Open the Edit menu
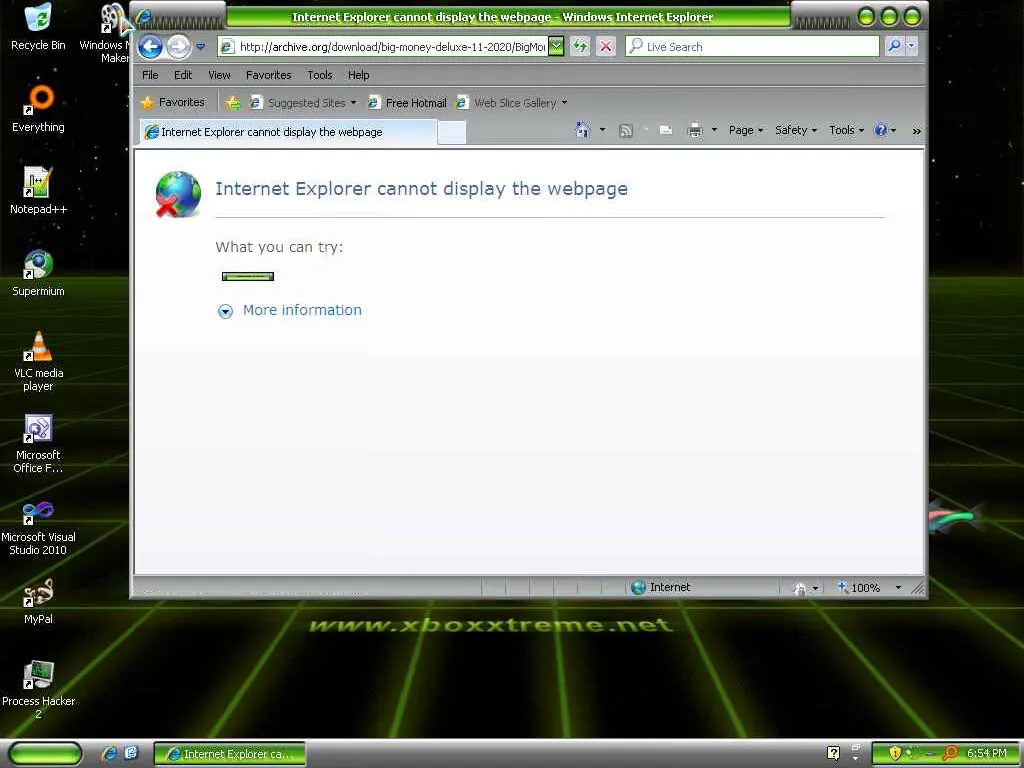Image resolution: width=1024 pixels, height=768 pixels. point(183,75)
